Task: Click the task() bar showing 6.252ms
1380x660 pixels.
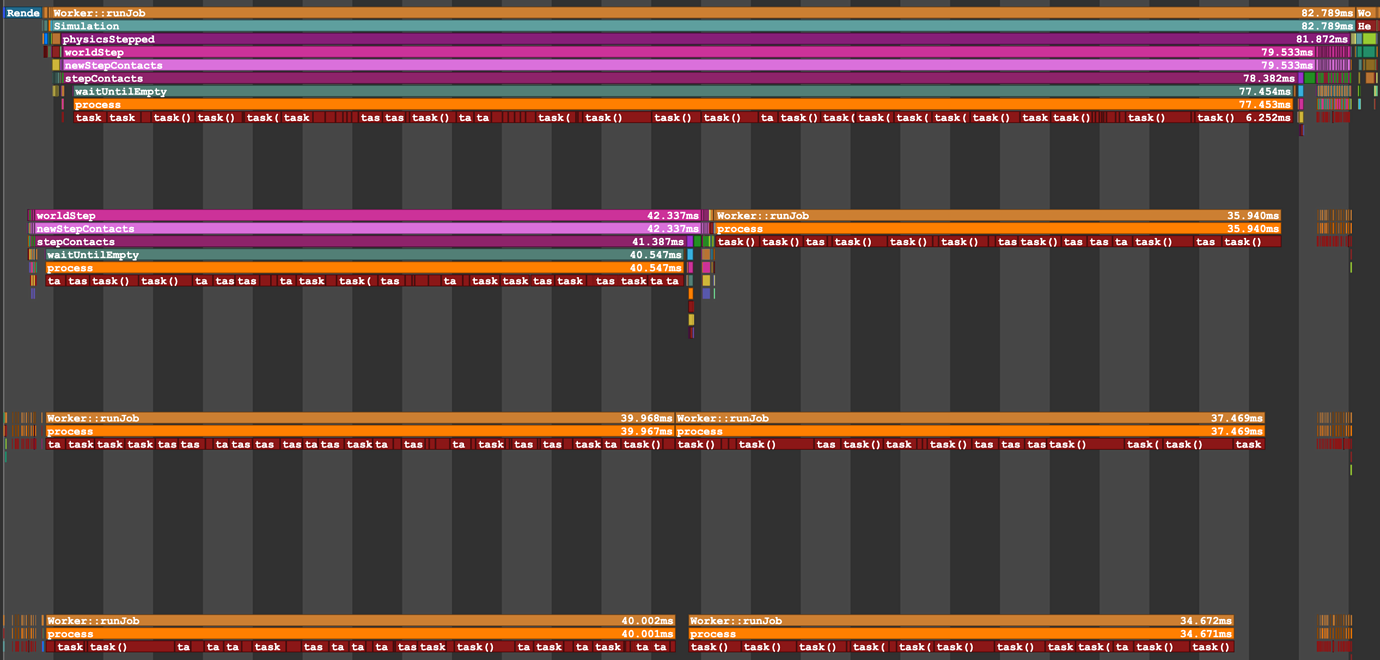Action: pos(1243,117)
